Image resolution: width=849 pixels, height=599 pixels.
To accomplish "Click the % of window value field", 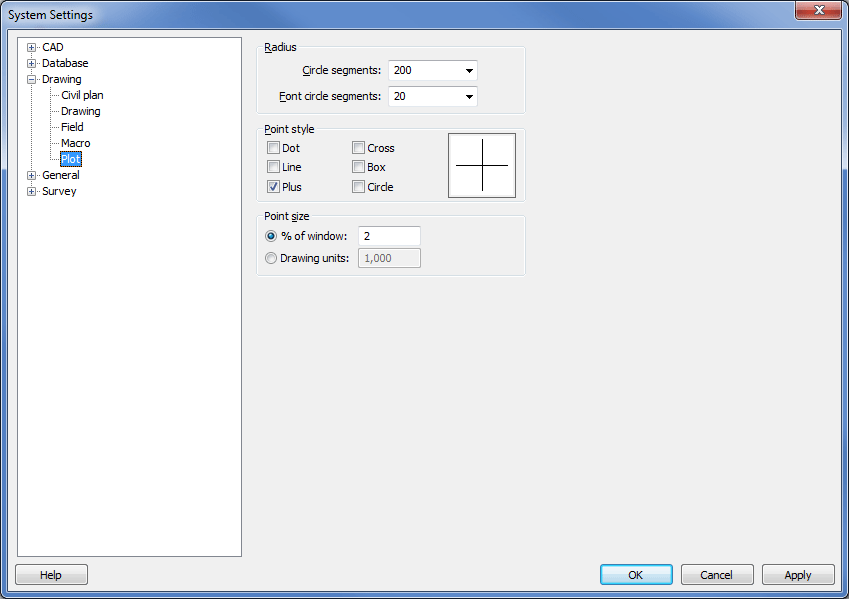I will (x=389, y=236).
